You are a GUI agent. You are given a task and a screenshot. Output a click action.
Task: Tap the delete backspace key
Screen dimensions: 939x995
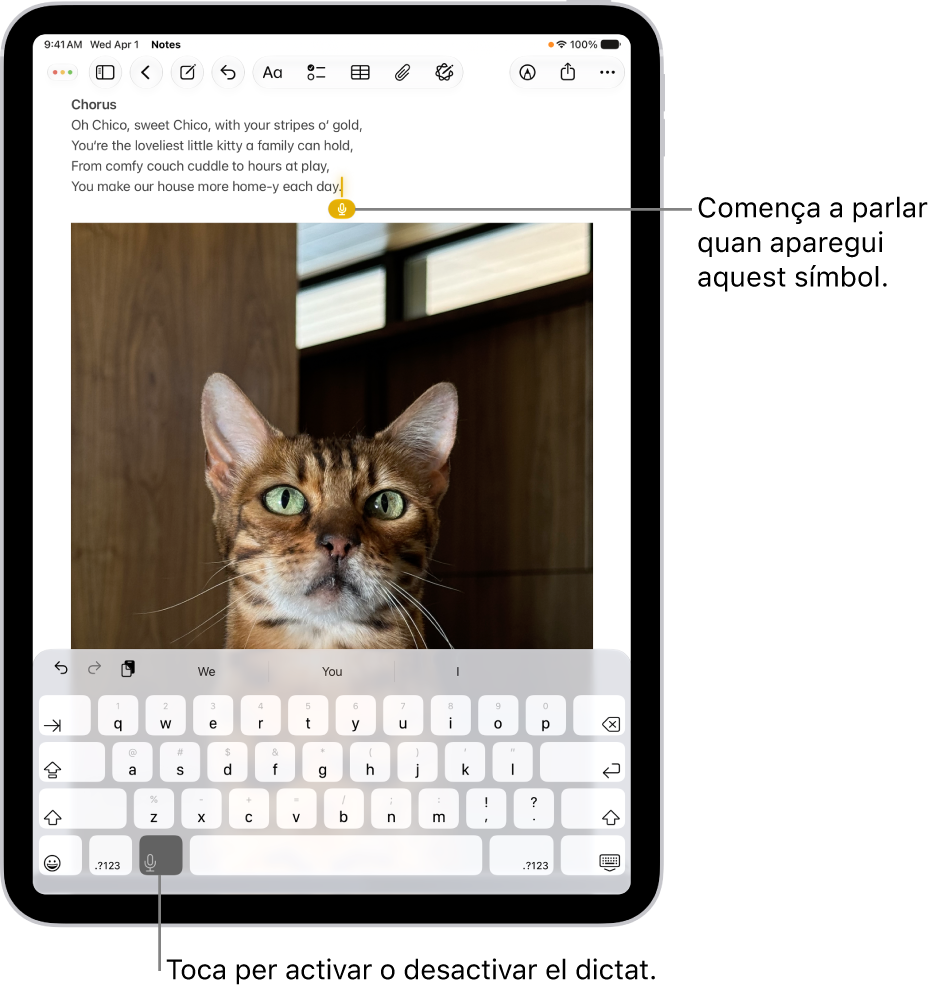599,715
